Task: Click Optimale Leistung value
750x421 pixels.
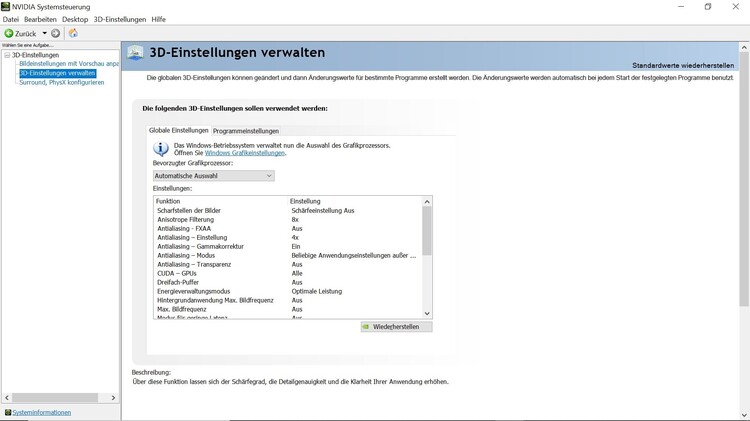Action: [317, 291]
